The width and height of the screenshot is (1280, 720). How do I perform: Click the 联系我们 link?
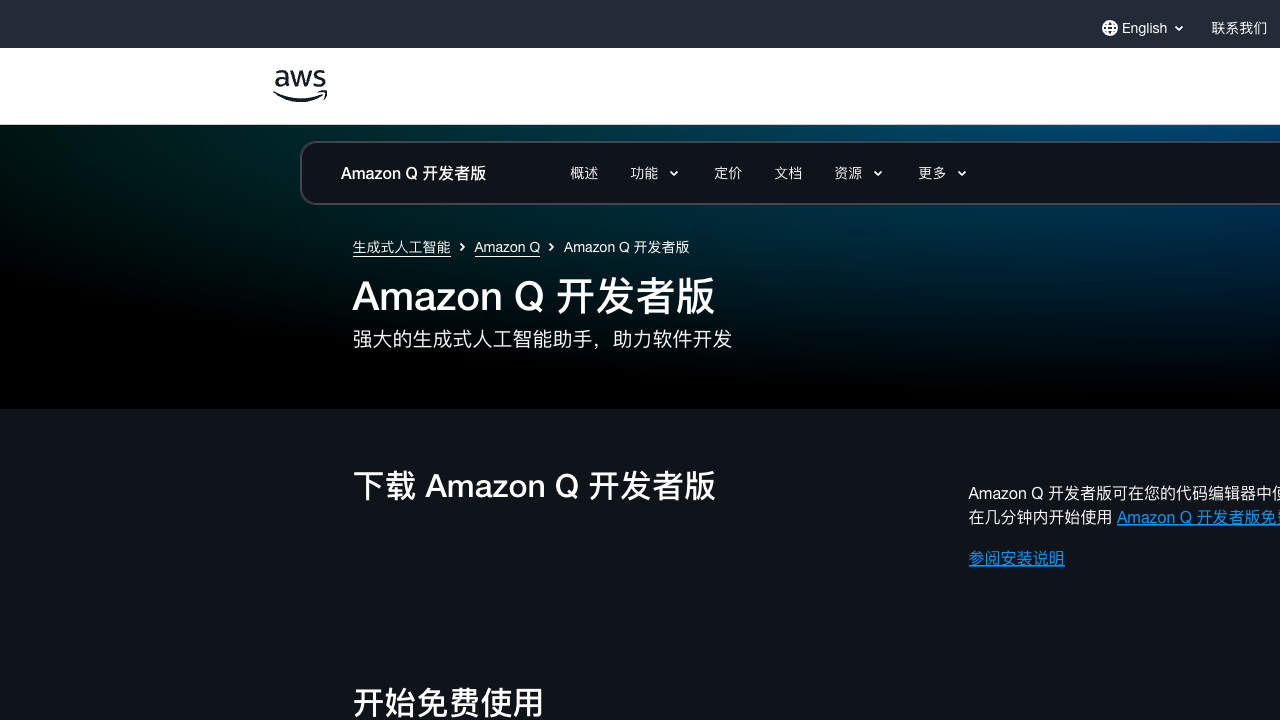pyautogui.click(x=1239, y=28)
